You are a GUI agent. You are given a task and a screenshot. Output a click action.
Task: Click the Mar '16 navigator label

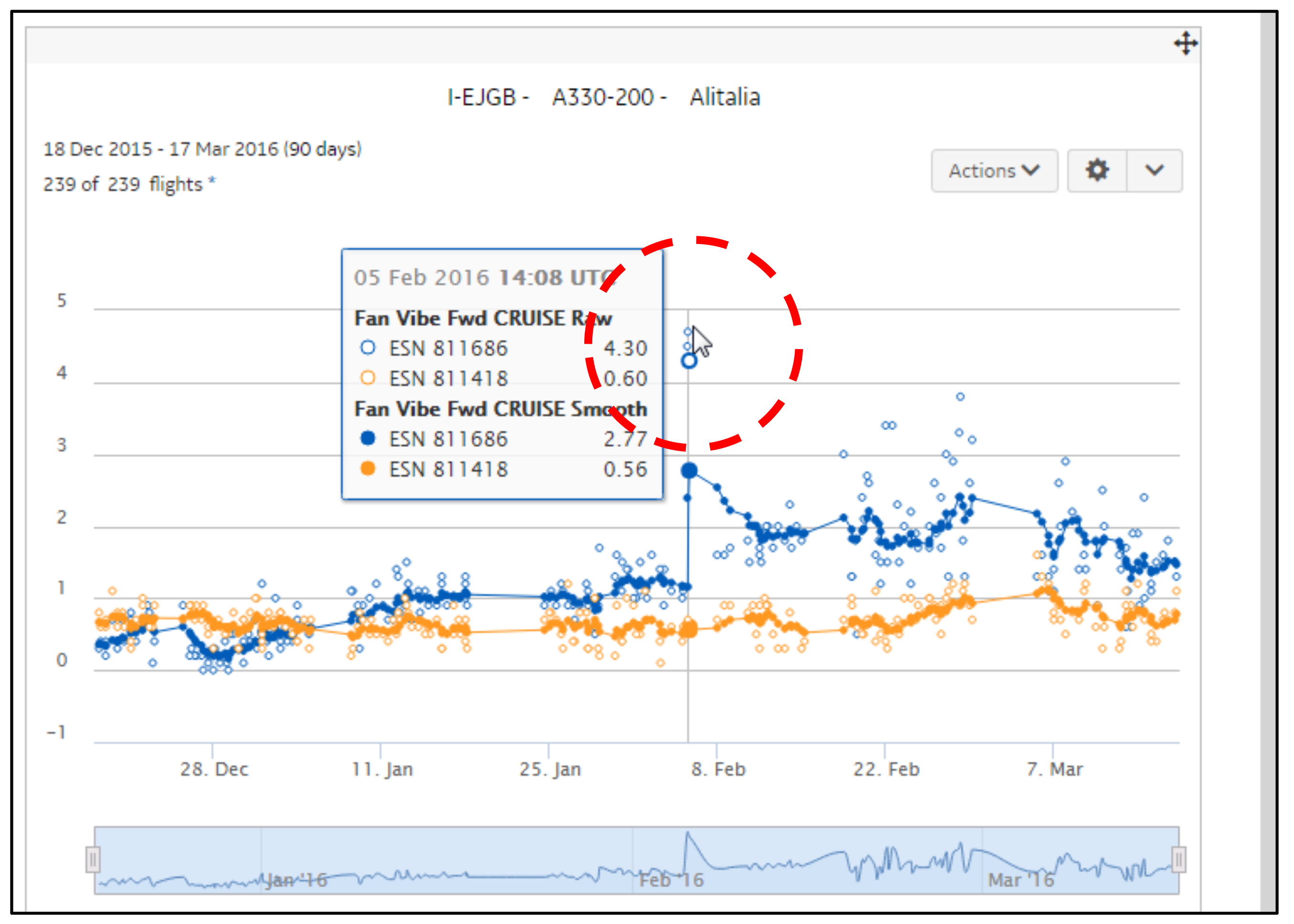pyautogui.click(x=1020, y=880)
